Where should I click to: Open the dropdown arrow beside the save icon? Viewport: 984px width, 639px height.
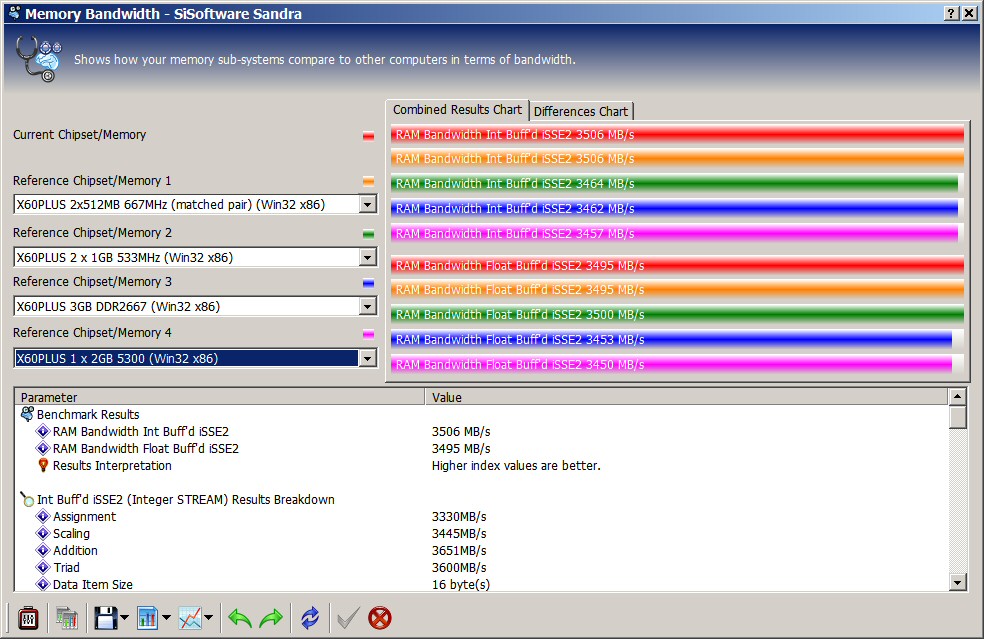click(x=124, y=618)
